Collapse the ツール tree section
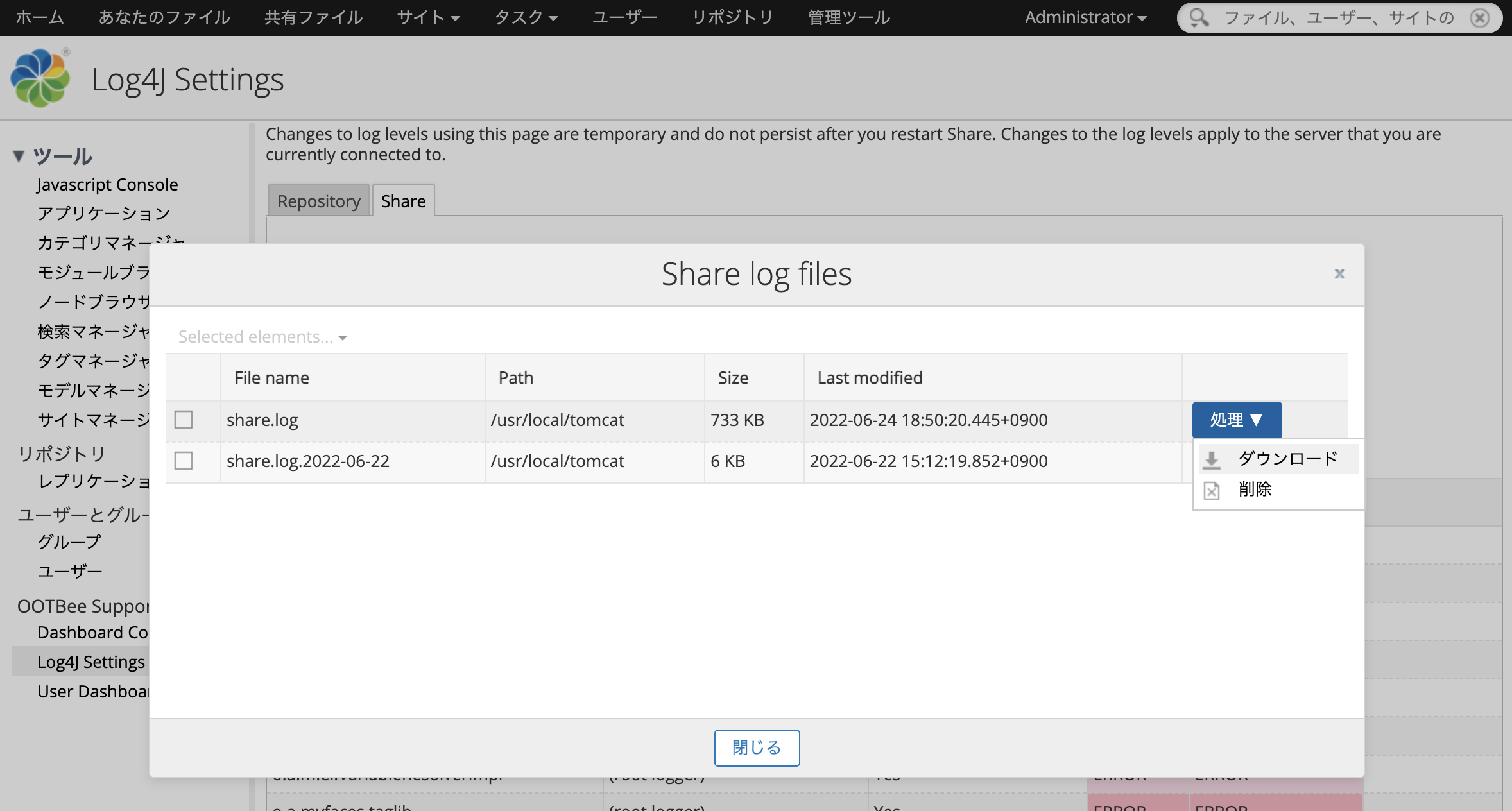 [19, 156]
